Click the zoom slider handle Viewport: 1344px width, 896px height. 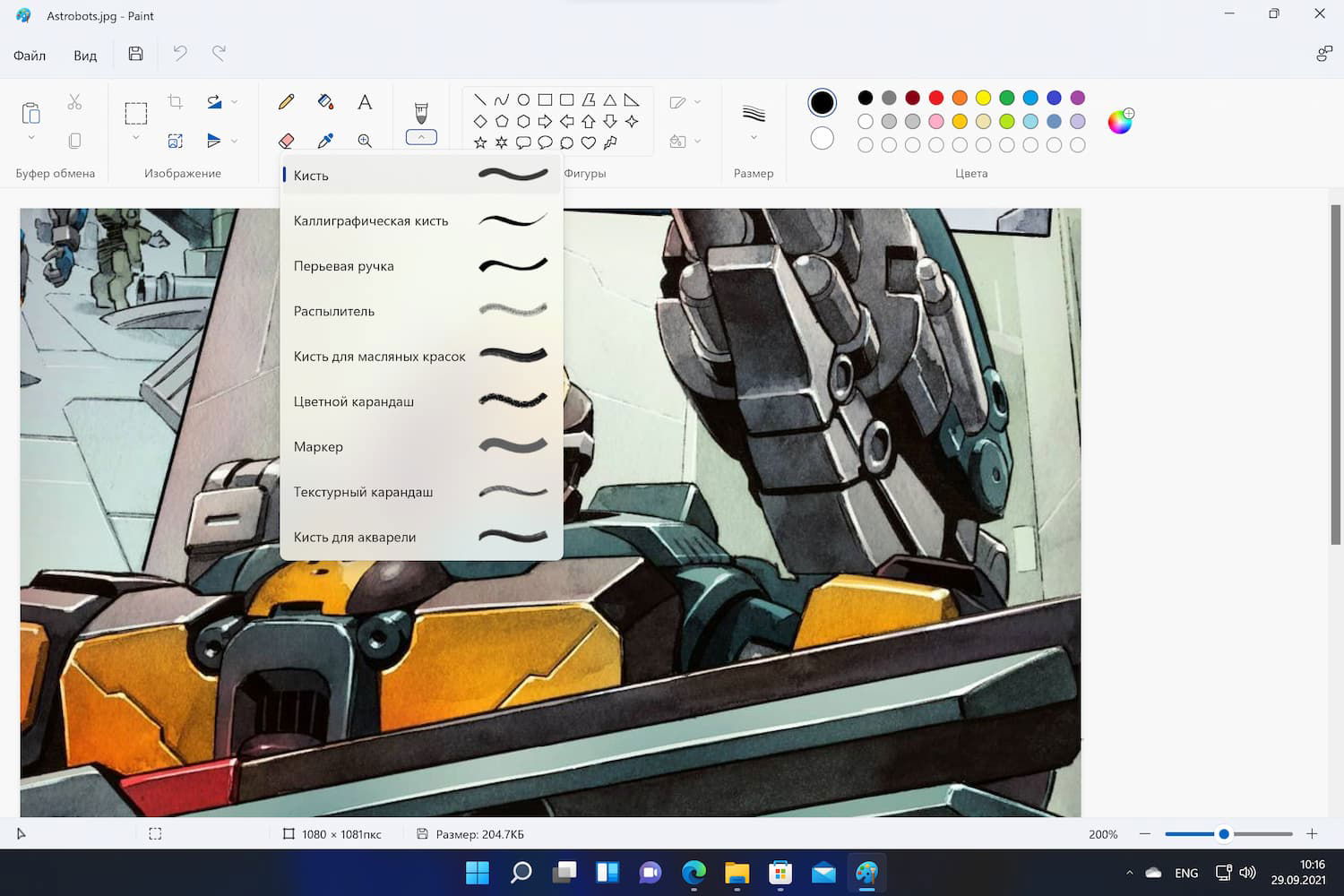pyautogui.click(x=1224, y=834)
